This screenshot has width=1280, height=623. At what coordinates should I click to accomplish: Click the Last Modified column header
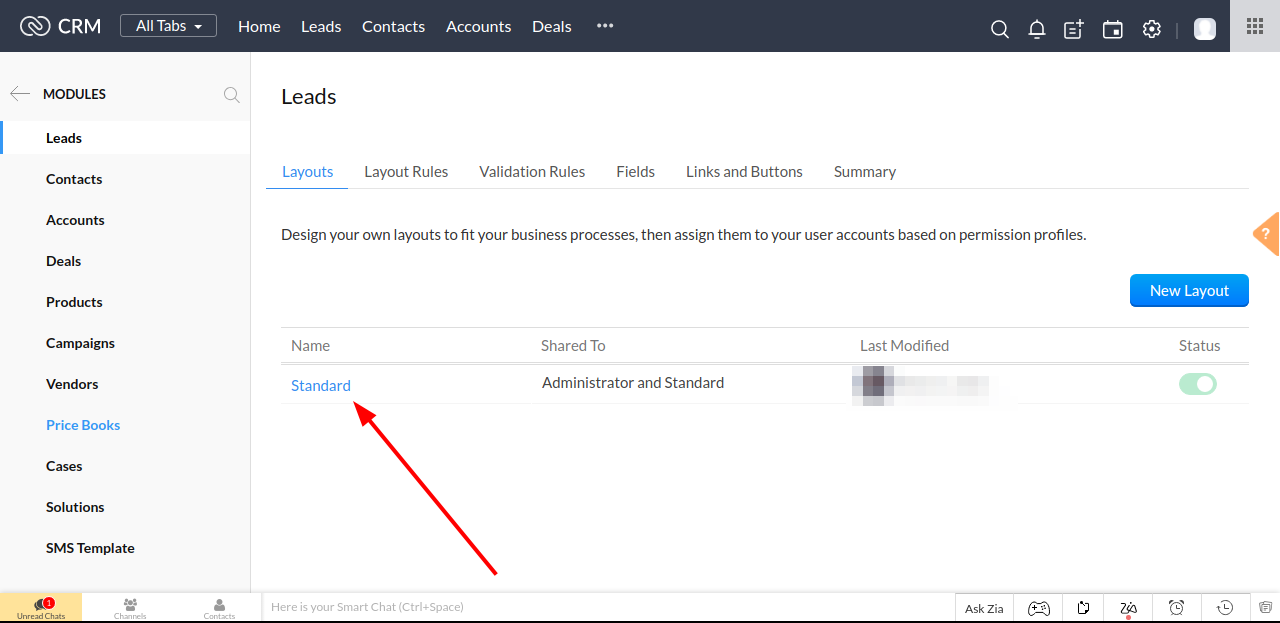tap(904, 346)
